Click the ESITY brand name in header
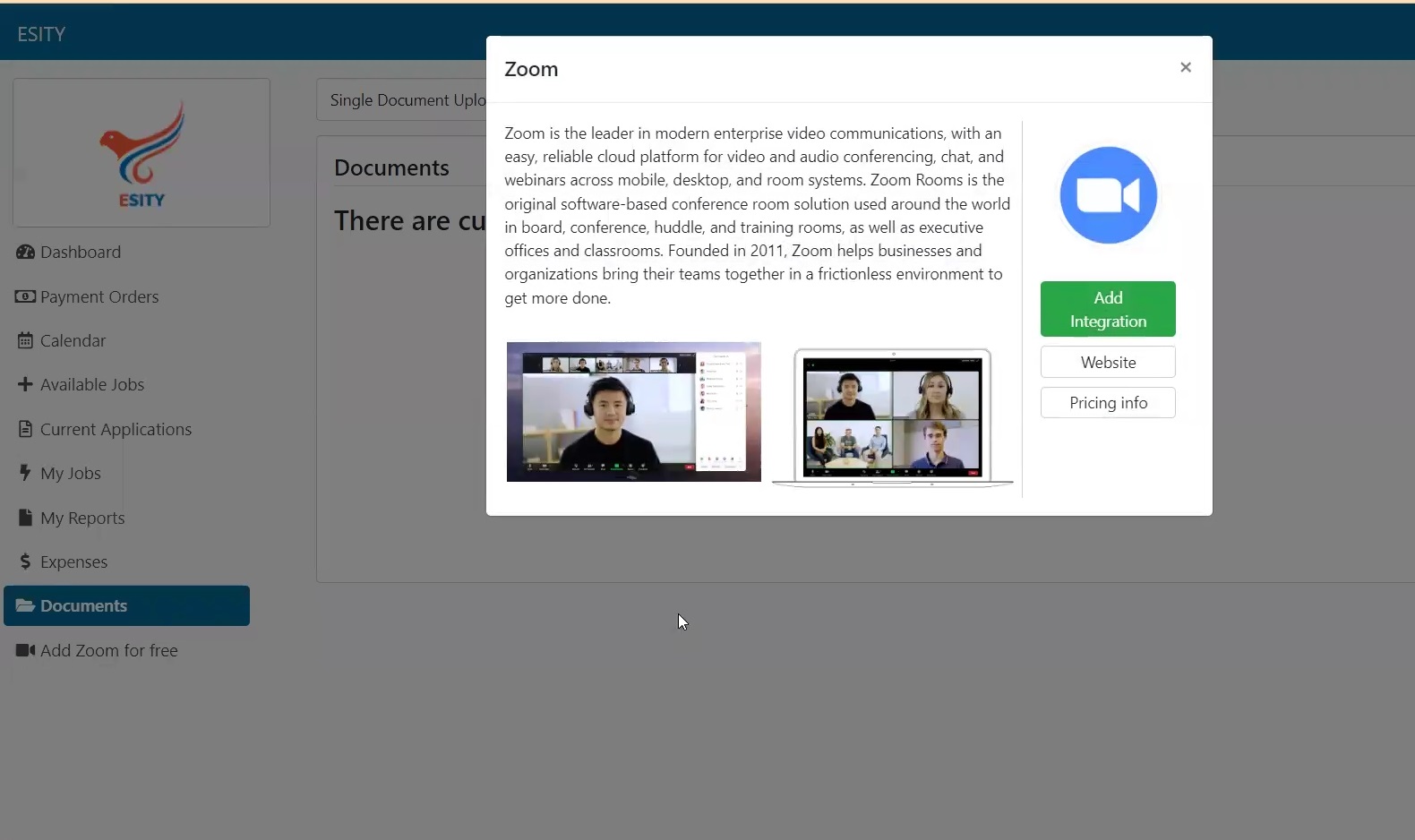Screen dimensions: 1415x840 [41, 34]
